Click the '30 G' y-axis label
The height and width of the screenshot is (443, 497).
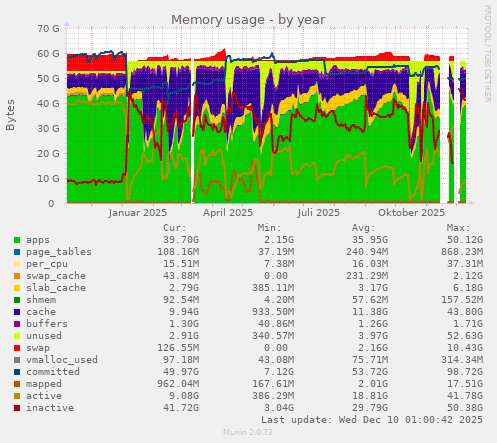(48, 129)
